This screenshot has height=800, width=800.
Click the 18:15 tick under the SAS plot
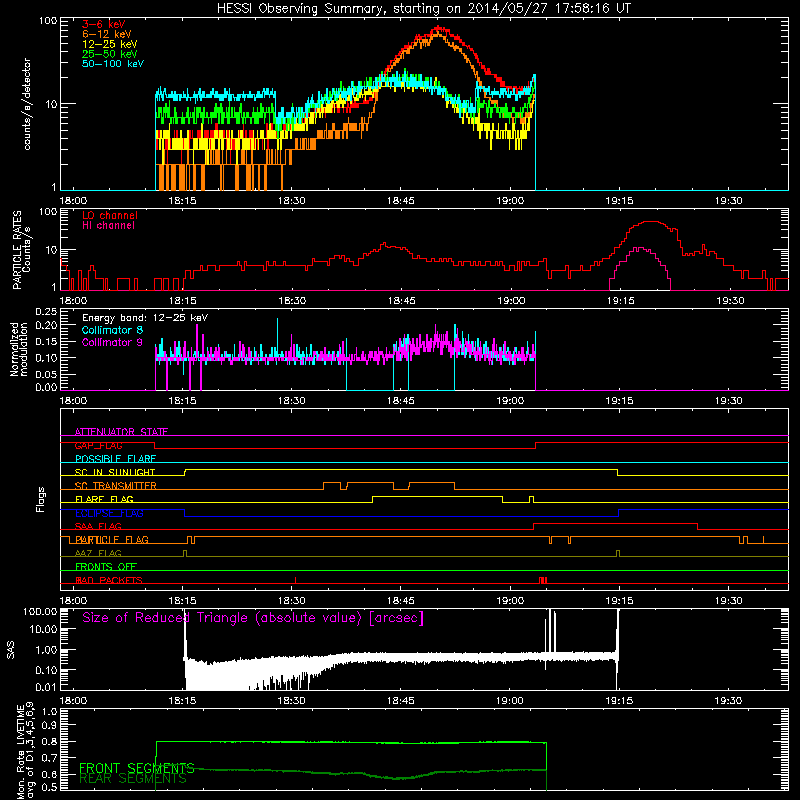182,701
